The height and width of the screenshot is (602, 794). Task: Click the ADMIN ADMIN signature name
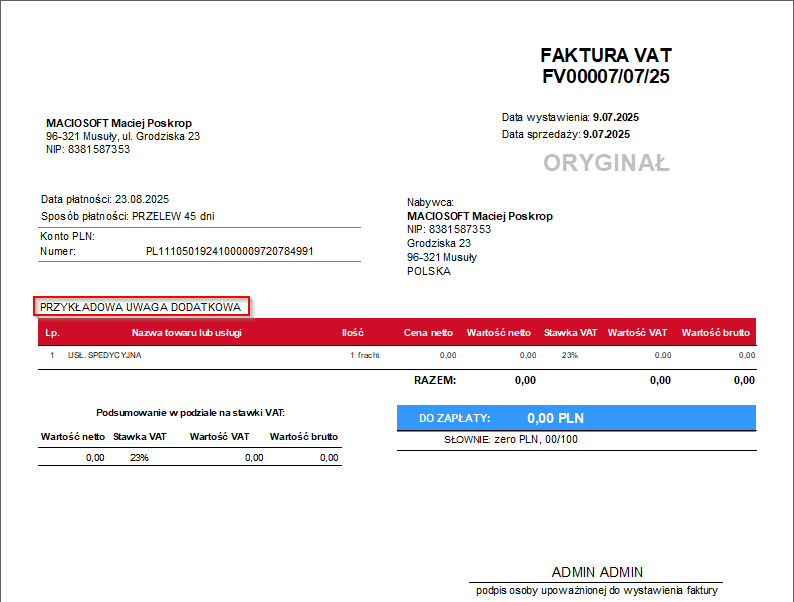597,572
